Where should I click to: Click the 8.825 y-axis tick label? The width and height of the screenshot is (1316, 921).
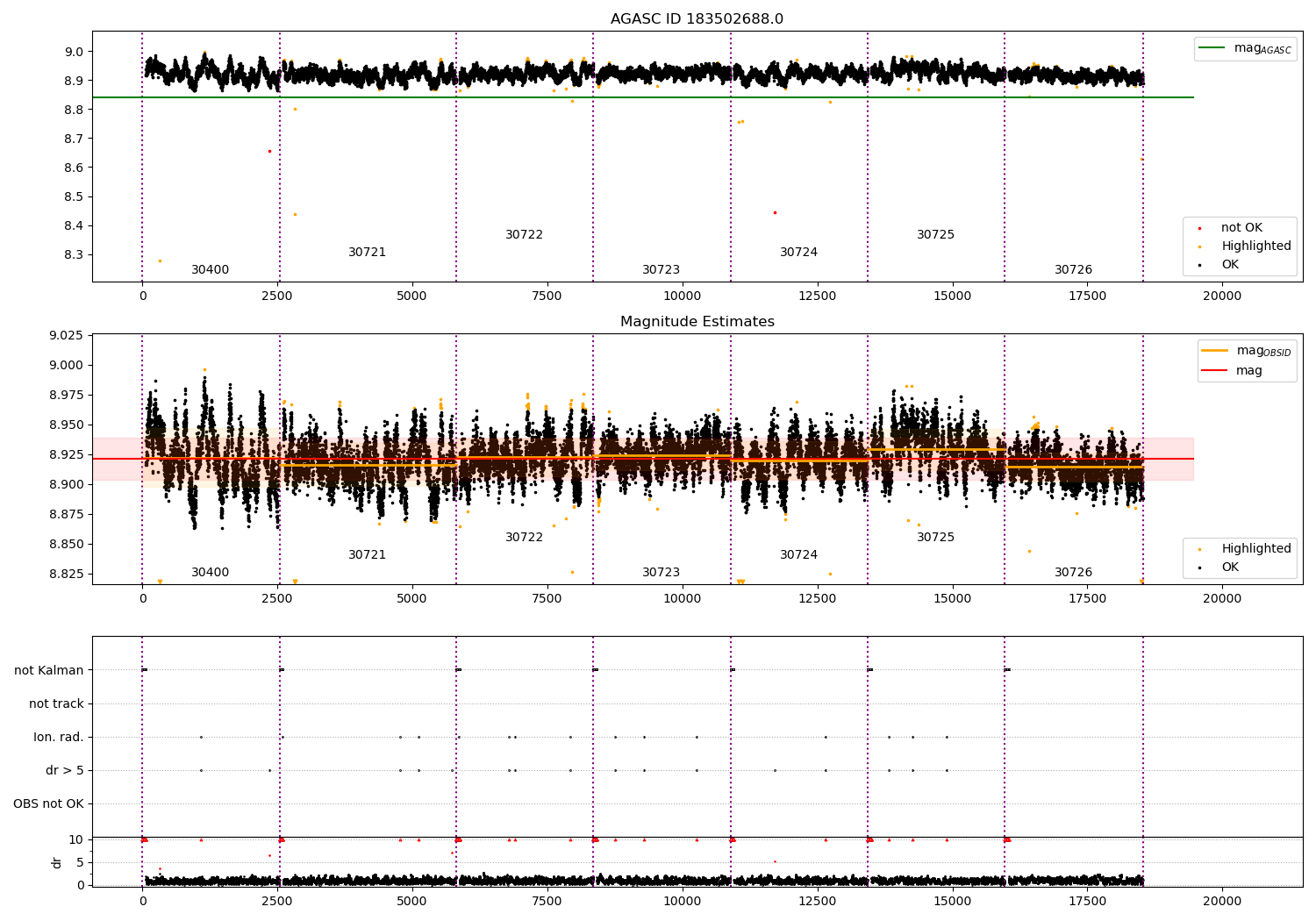pyautogui.click(x=68, y=575)
